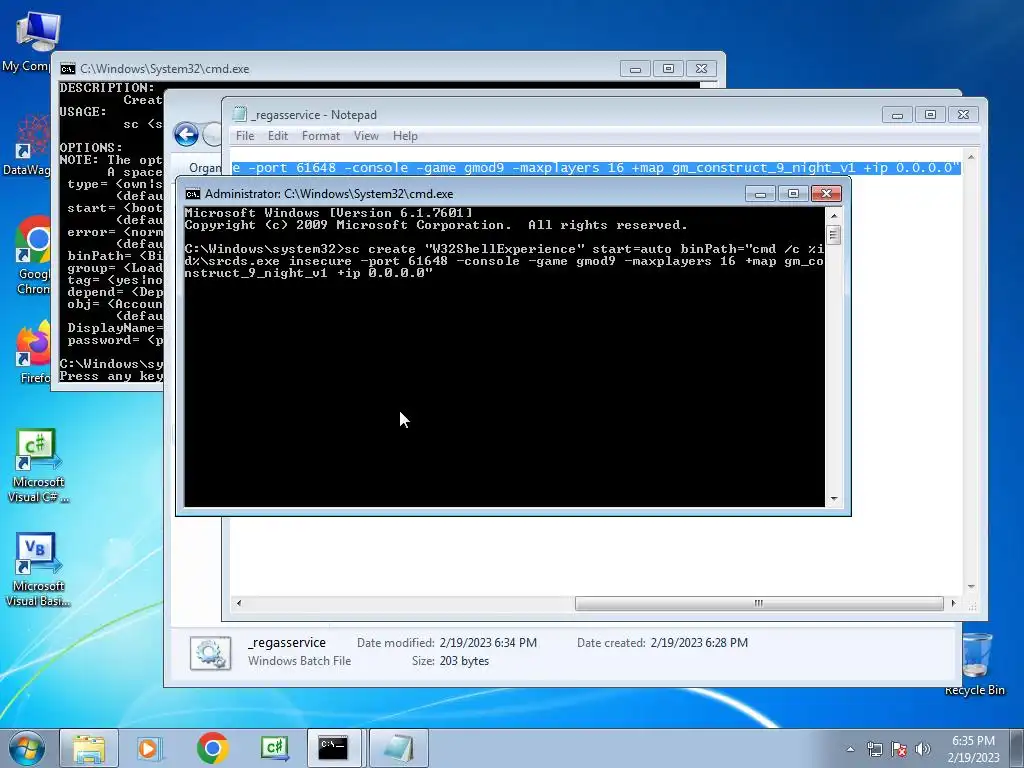
Task: Click the DESCRIPTION line in background cmd
Action: pyautogui.click(x=107, y=88)
